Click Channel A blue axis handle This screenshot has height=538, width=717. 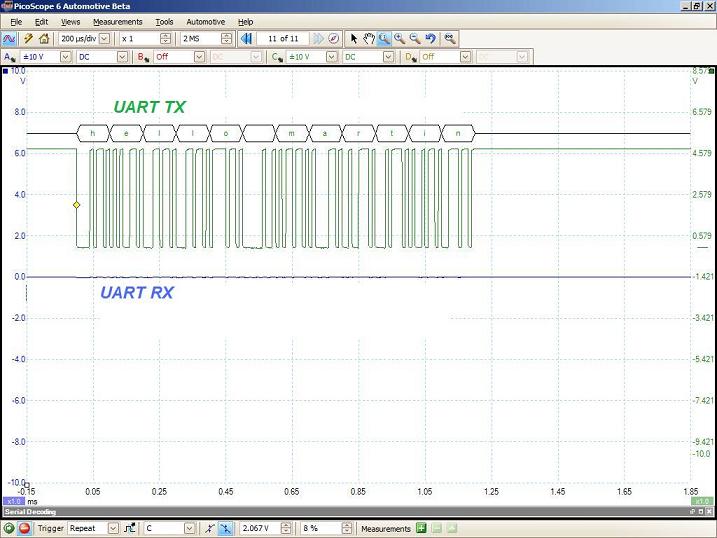point(5,71)
